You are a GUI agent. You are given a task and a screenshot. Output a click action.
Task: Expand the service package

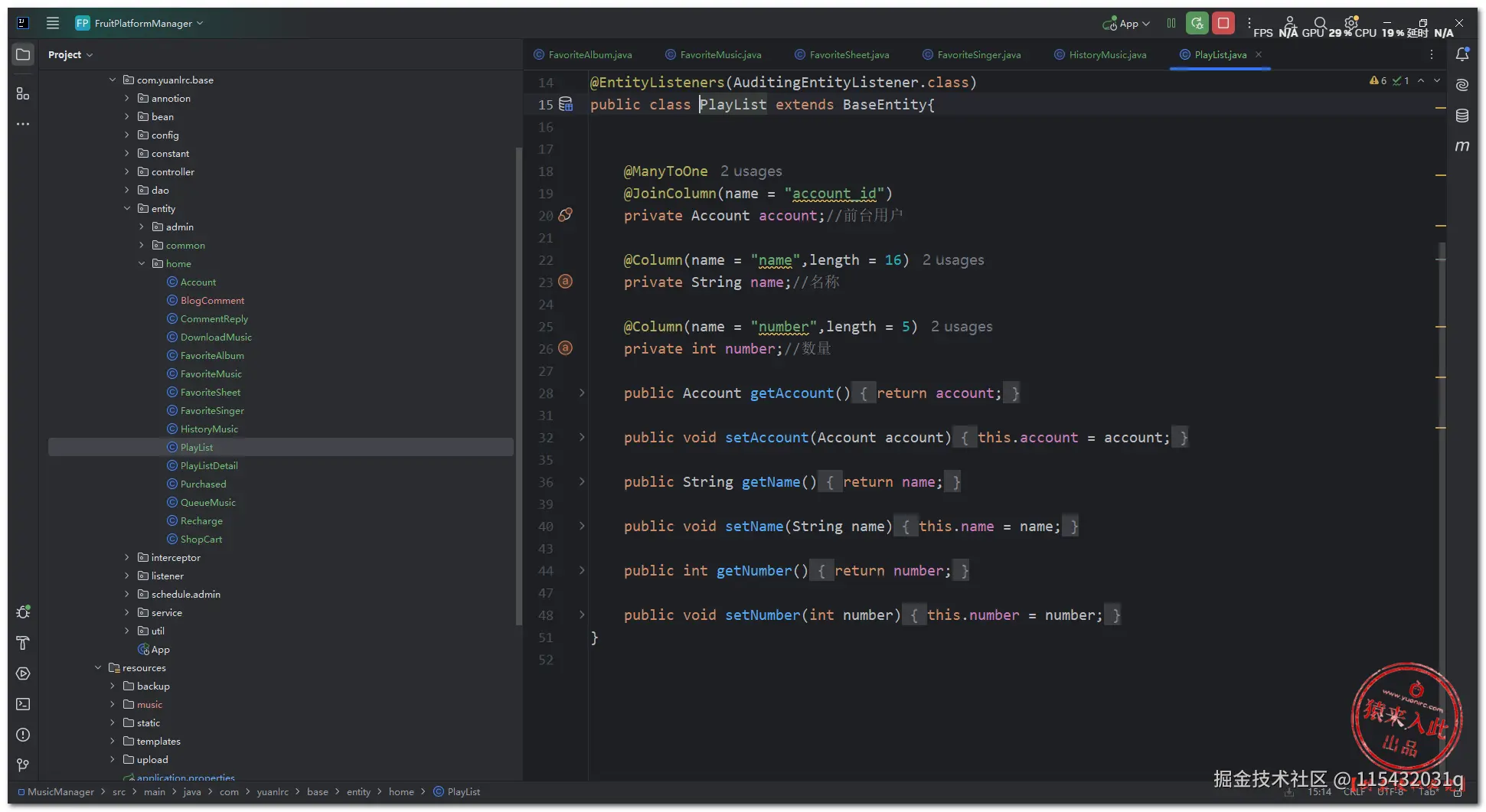(x=127, y=612)
